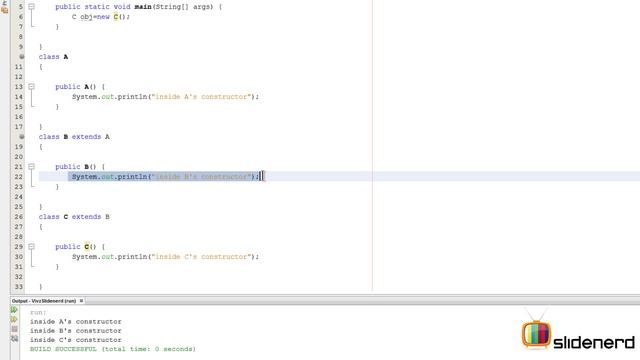Image resolution: width=640 pixels, height=360 pixels.
Task: Click the 'public B() {' constructor line
Action: coord(80,167)
